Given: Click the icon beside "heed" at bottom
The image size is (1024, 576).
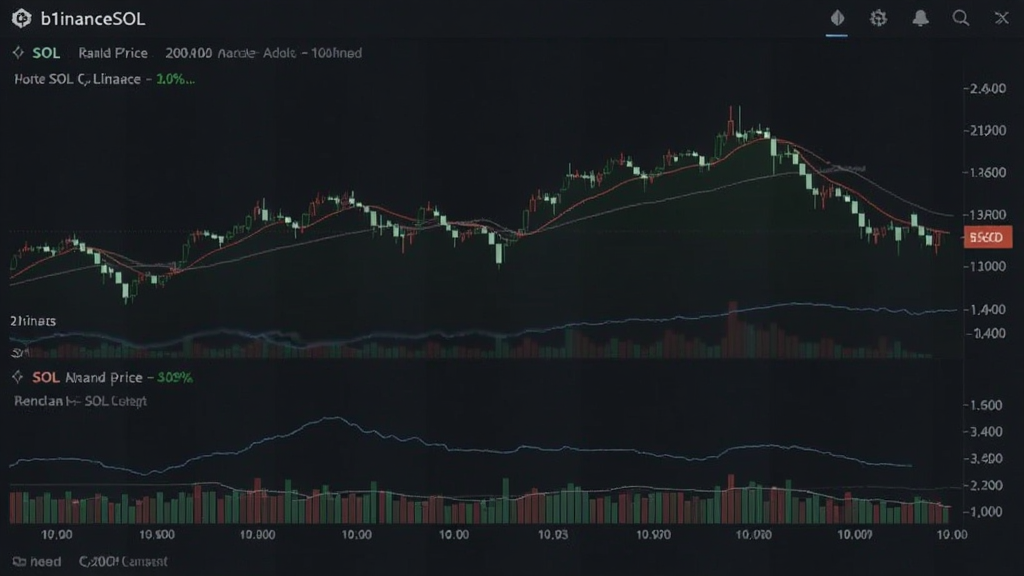Looking at the screenshot, I should pos(19,562).
